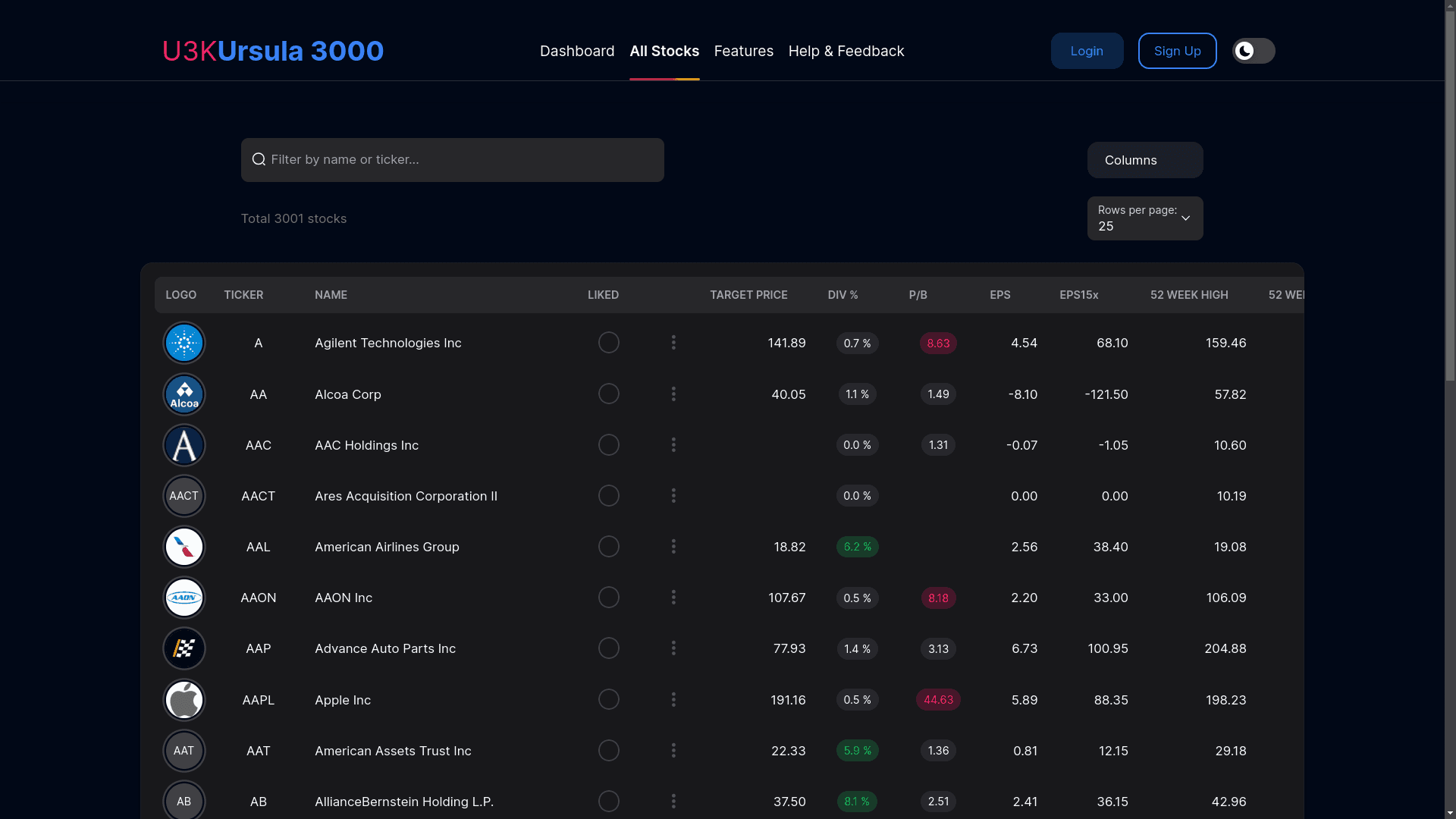Click the American Airlines Group name
This screenshot has height=819, width=1456.
[x=387, y=547]
